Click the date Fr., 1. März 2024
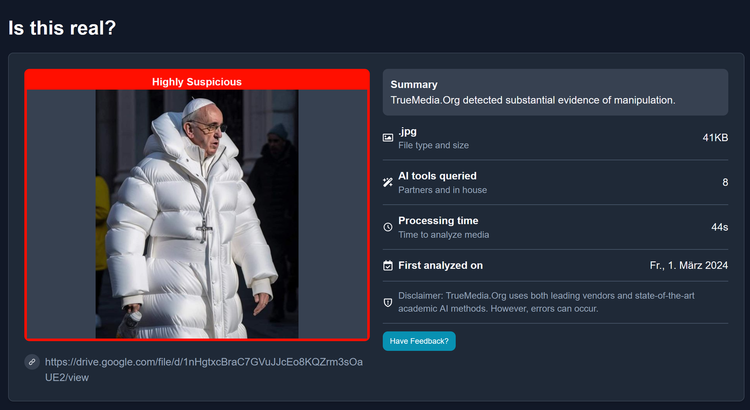Viewport: 750px width, 410px height. (x=689, y=266)
